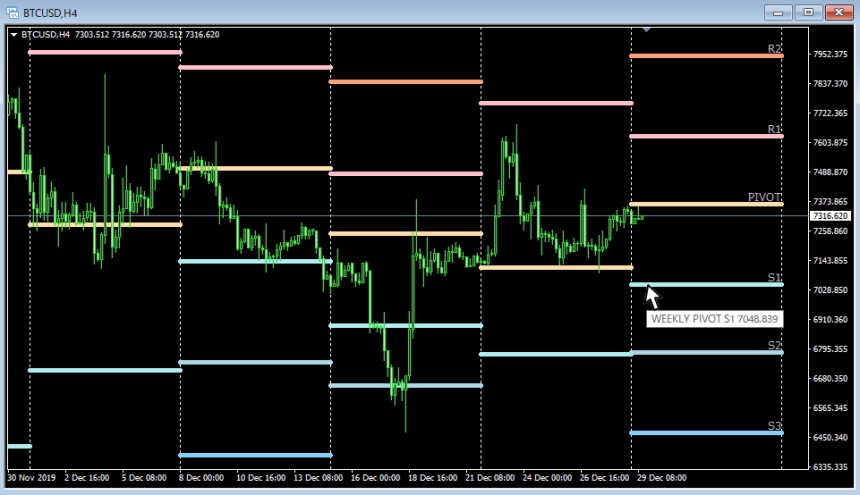Select the pink R1 pivot line
This screenshot has width=860, height=495.
[x=706, y=136]
